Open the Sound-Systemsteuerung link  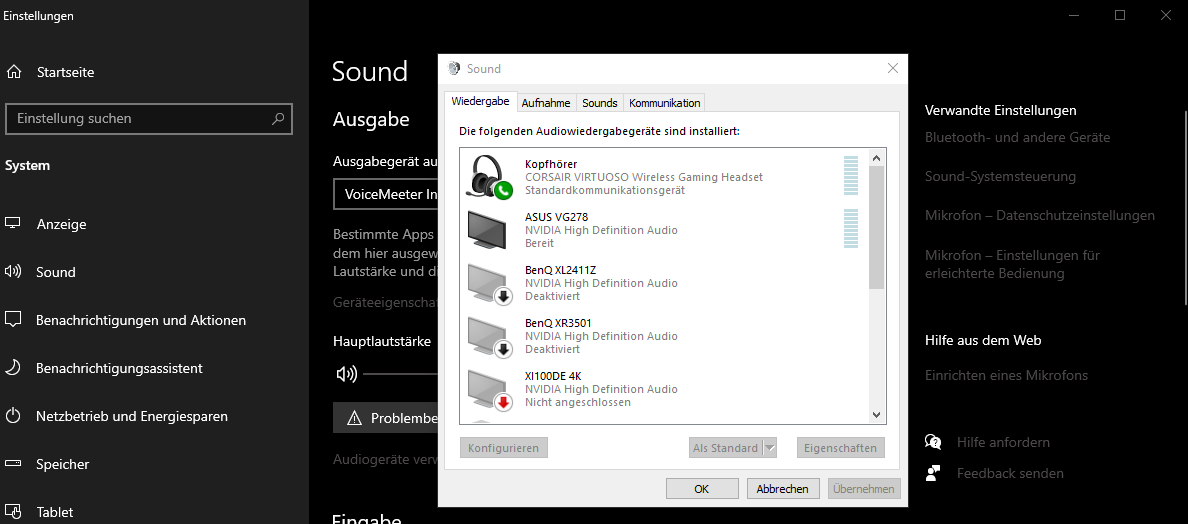[1000, 176]
